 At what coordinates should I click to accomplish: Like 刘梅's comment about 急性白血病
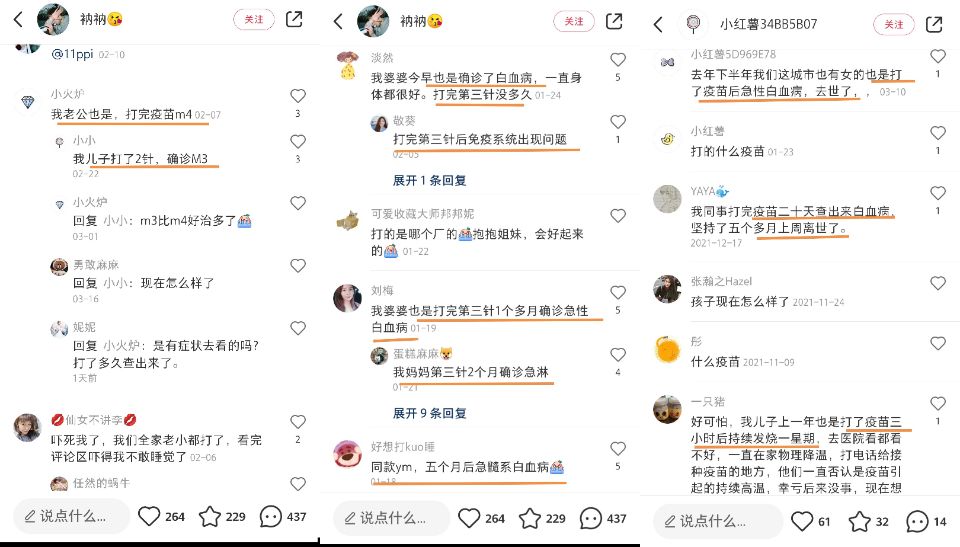pyautogui.click(x=618, y=293)
